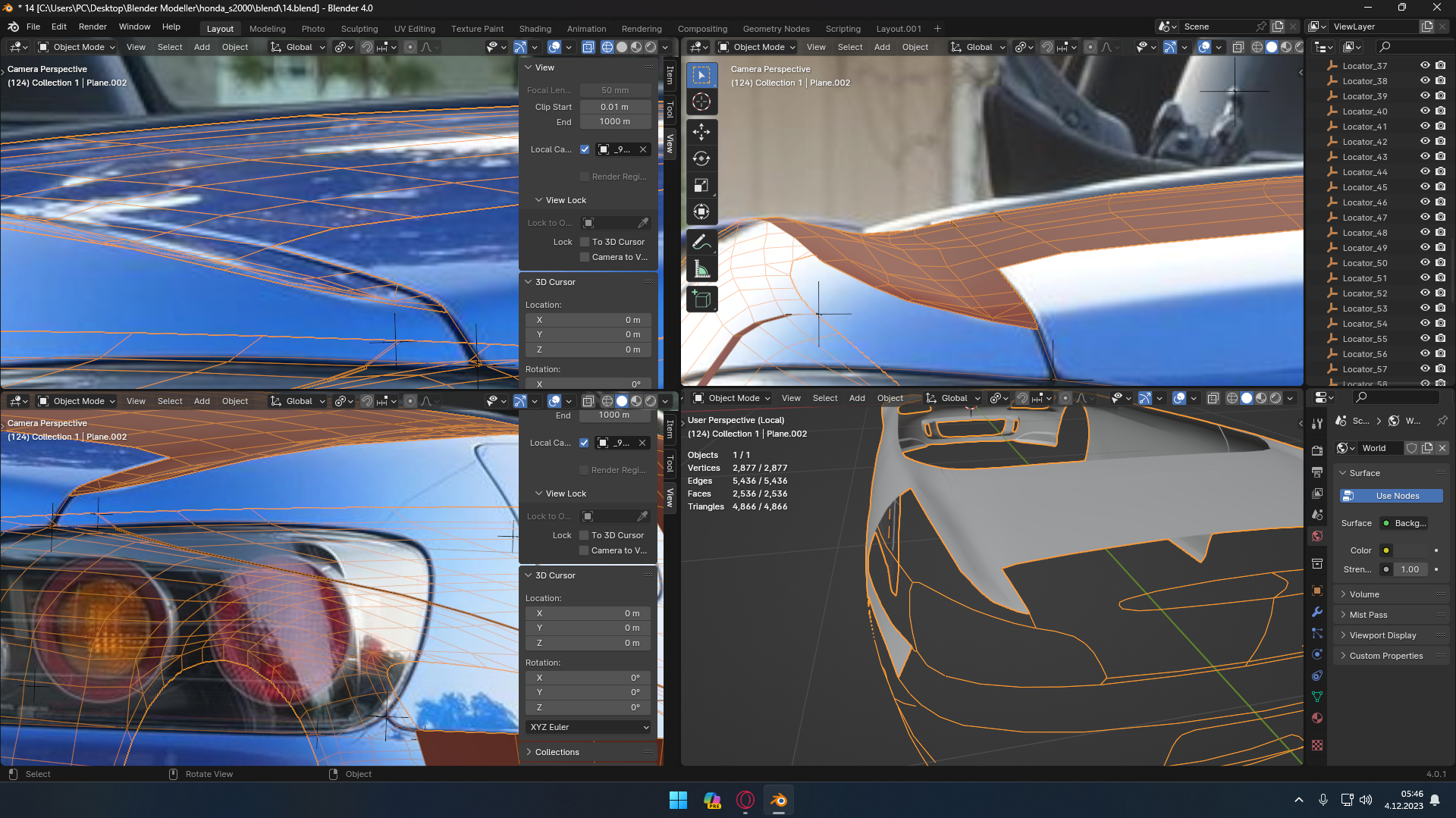Open the Tool properties tab with wrench-screwdriver icon

[x=1317, y=423]
